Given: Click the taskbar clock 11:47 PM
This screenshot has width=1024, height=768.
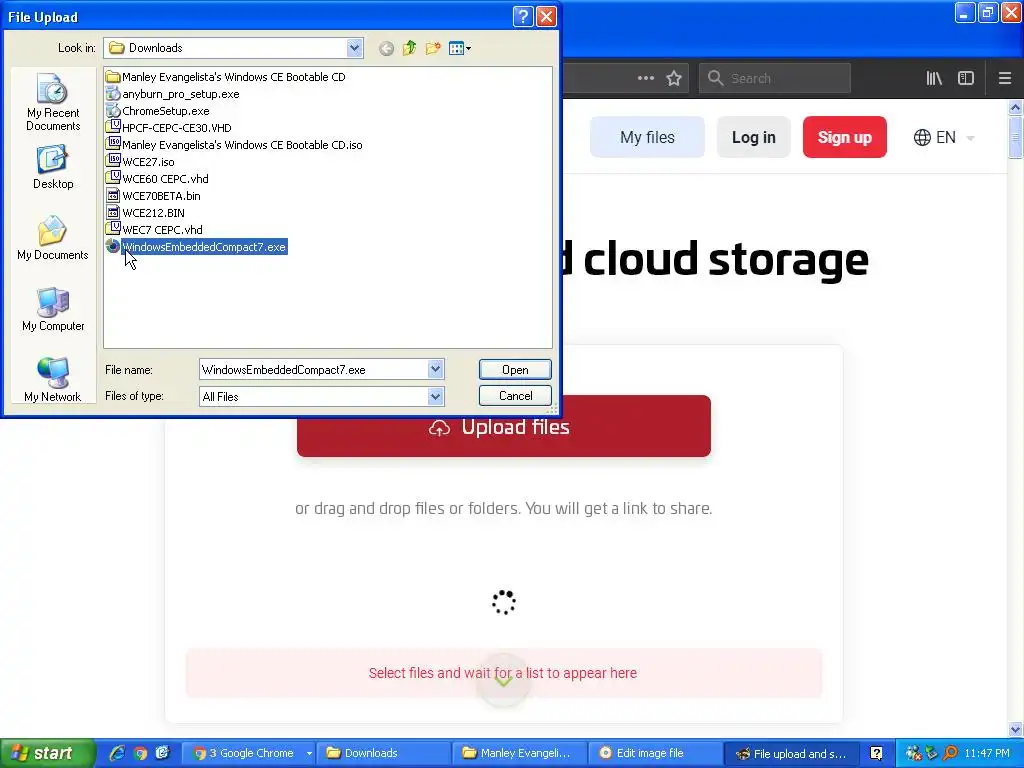Looking at the screenshot, I should pos(987,753).
